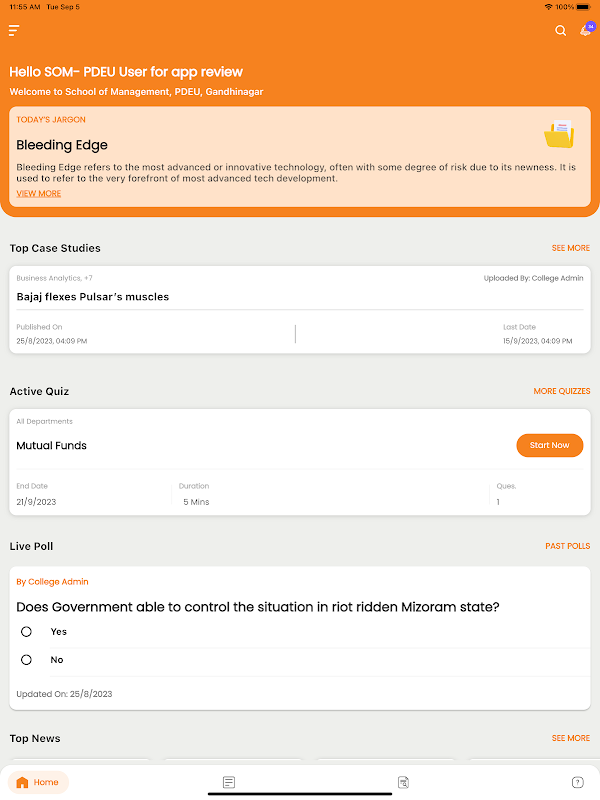See more Top Case Studies
Image resolution: width=600 pixels, height=800 pixels.
click(570, 248)
